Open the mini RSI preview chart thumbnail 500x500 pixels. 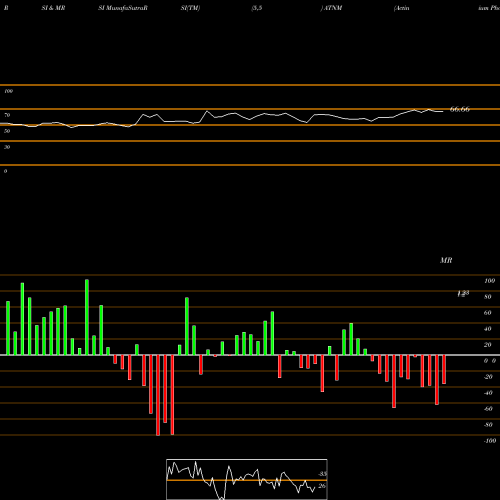[x=247, y=479]
